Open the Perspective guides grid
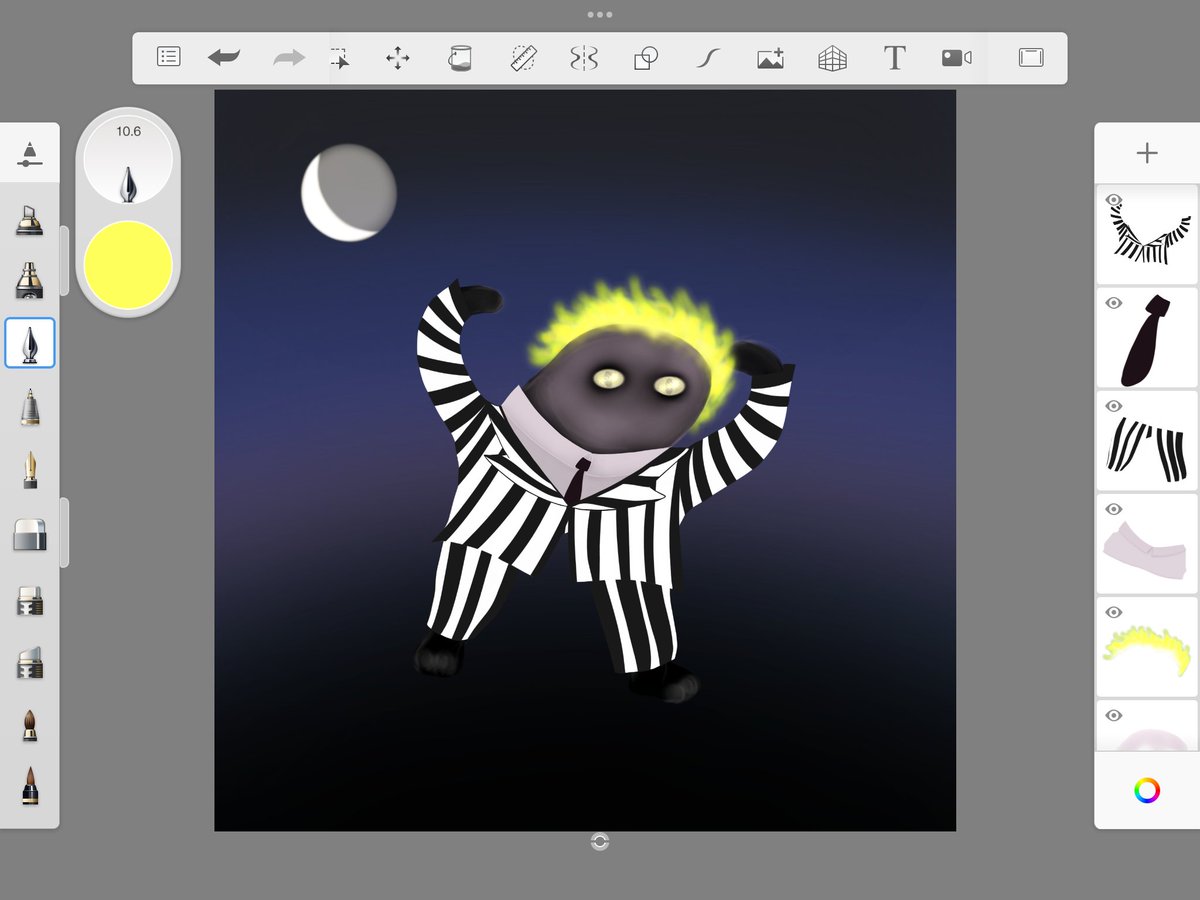Screen dimensions: 1200x900 click(832, 58)
